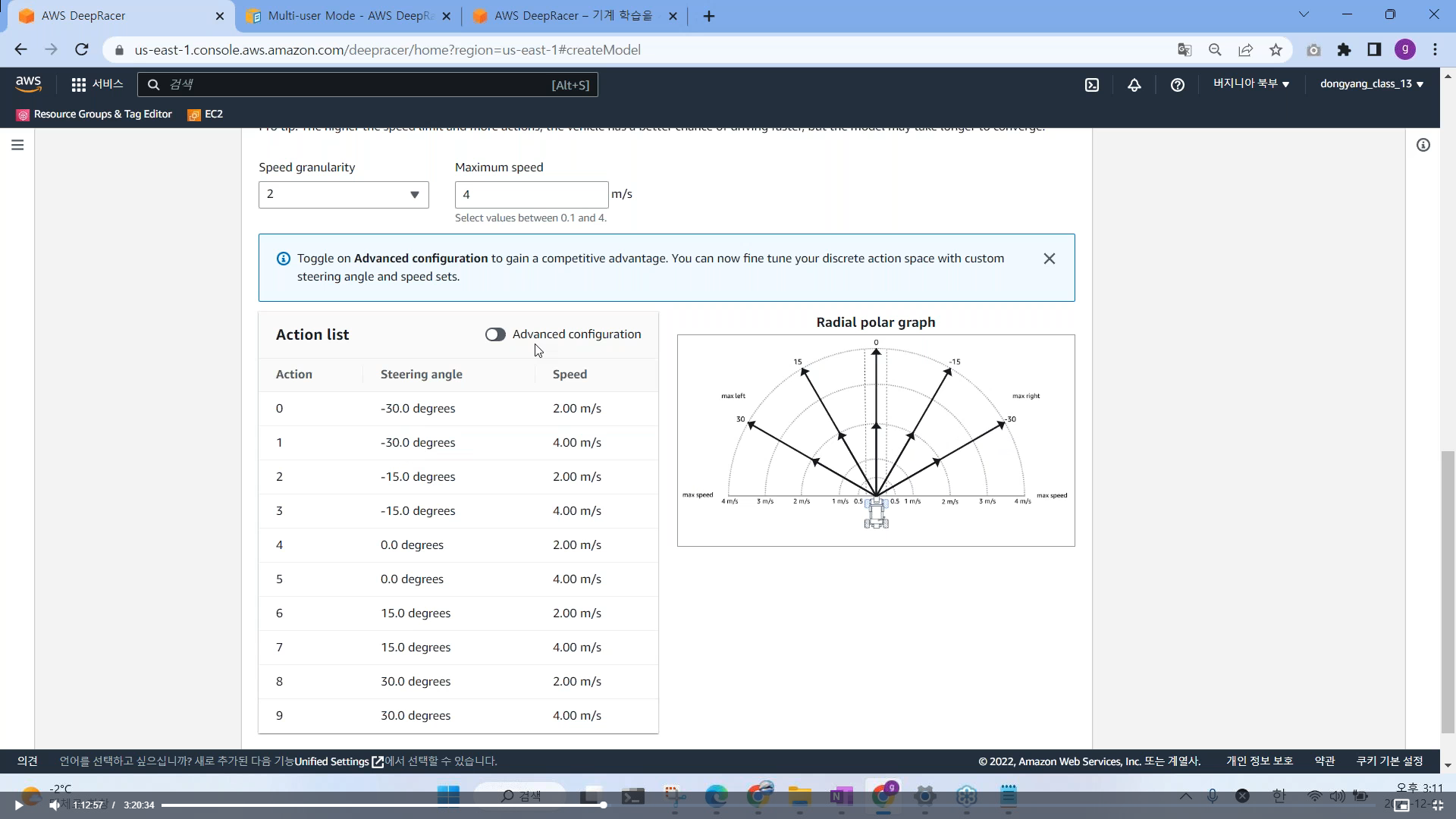Expand dongyang_class_13 account menu
The width and height of the screenshot is (1456, 819).
(x=1371, y=84)
